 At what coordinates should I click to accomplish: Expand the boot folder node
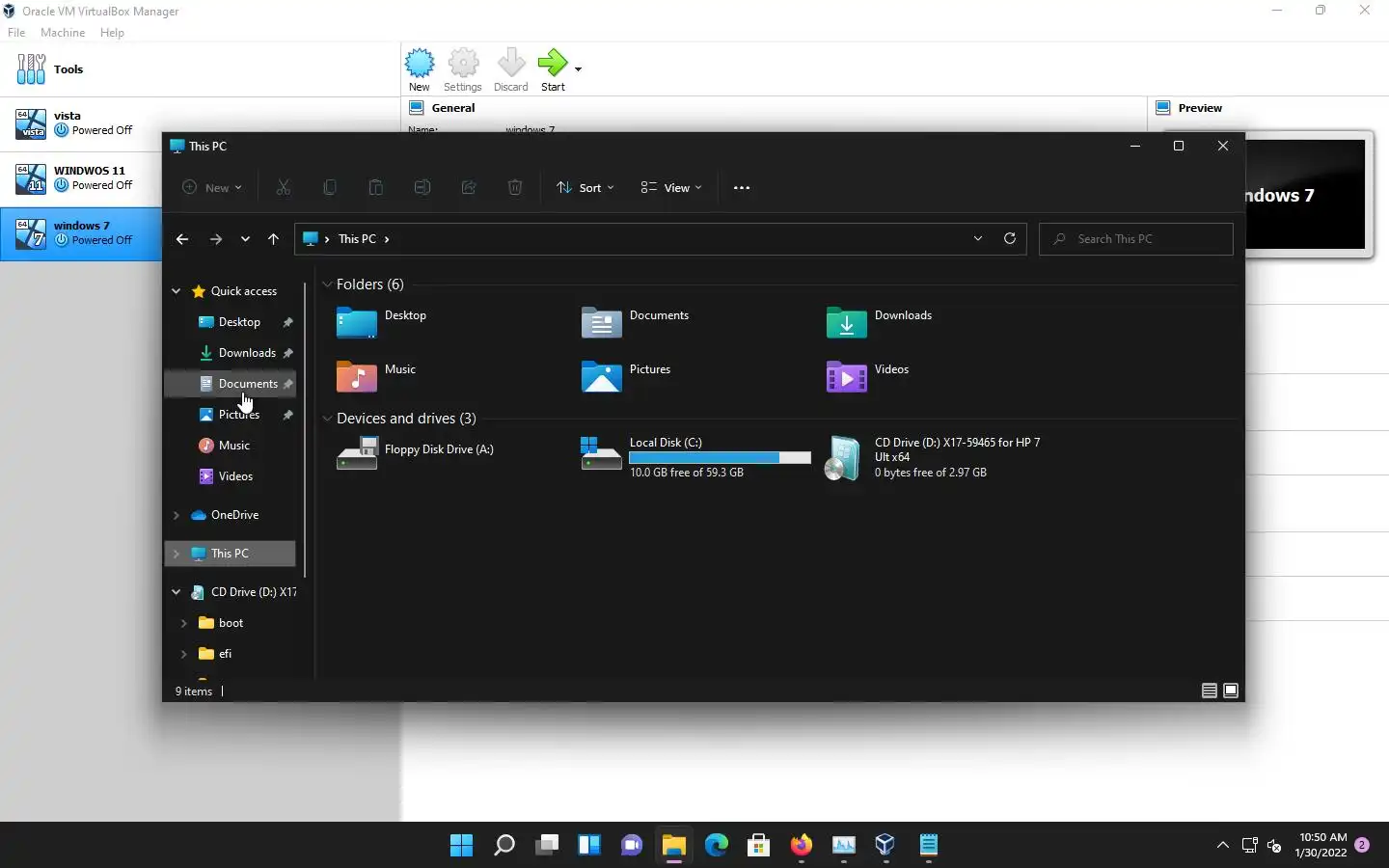click(x=183, y=623)
